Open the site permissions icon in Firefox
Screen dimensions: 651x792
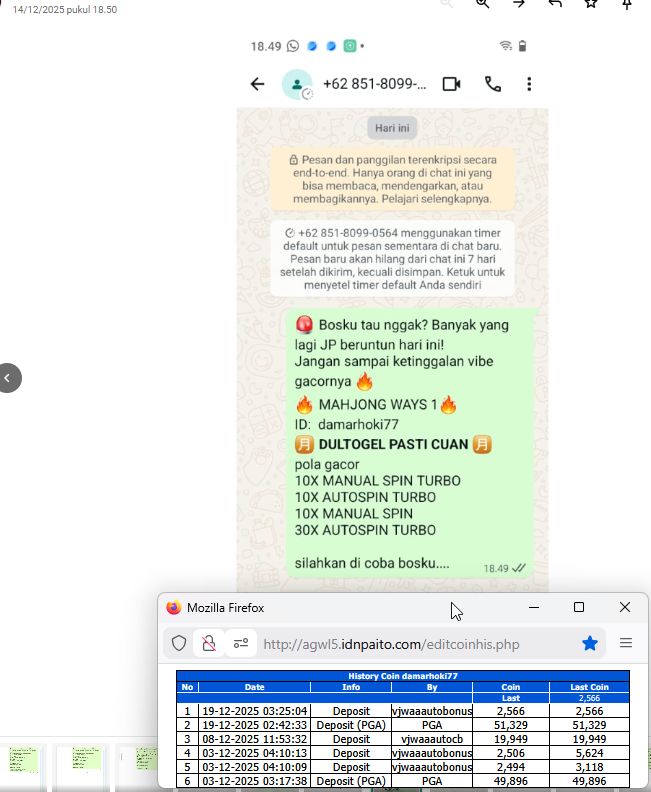(241, 643)
